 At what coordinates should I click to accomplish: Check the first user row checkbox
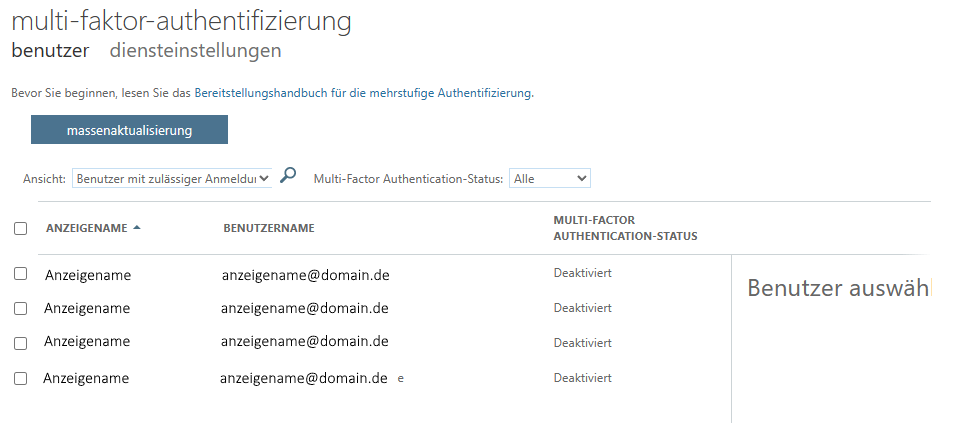coord(21,273)
